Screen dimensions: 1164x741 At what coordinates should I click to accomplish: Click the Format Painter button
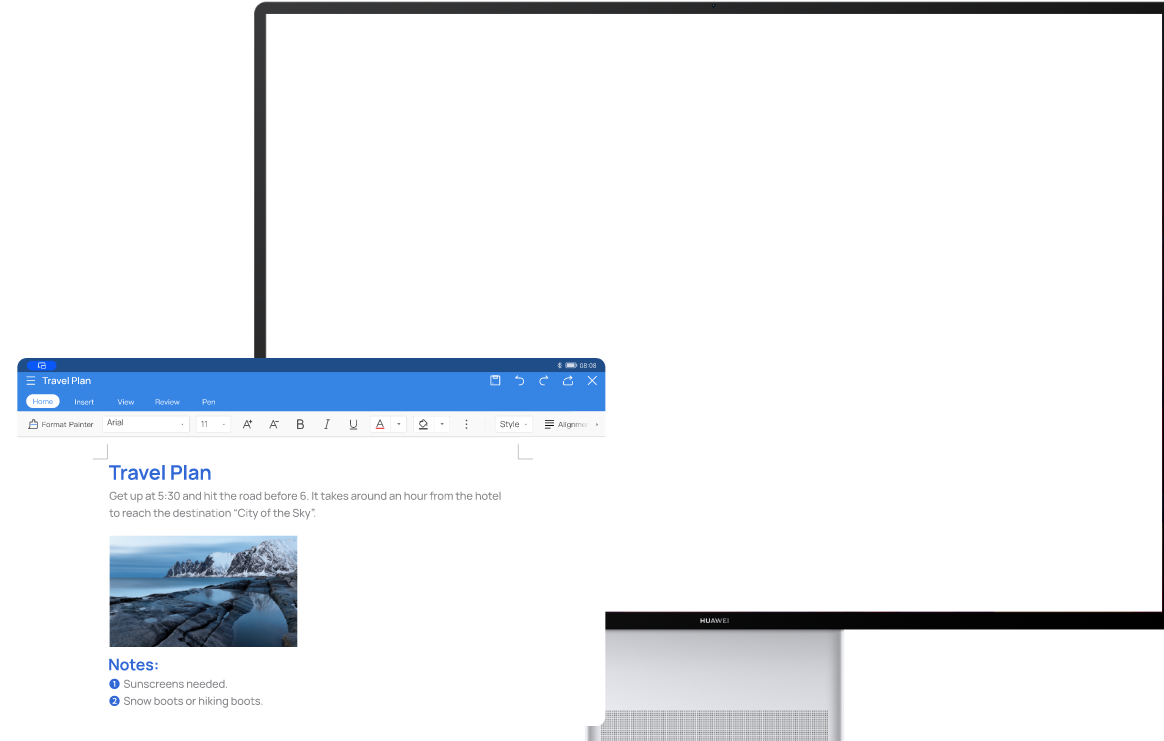(x=61, y=424)
